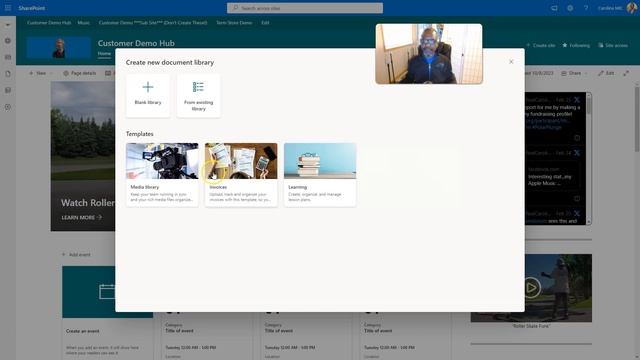Select the Home site navigation tab

tap(104, 53)
